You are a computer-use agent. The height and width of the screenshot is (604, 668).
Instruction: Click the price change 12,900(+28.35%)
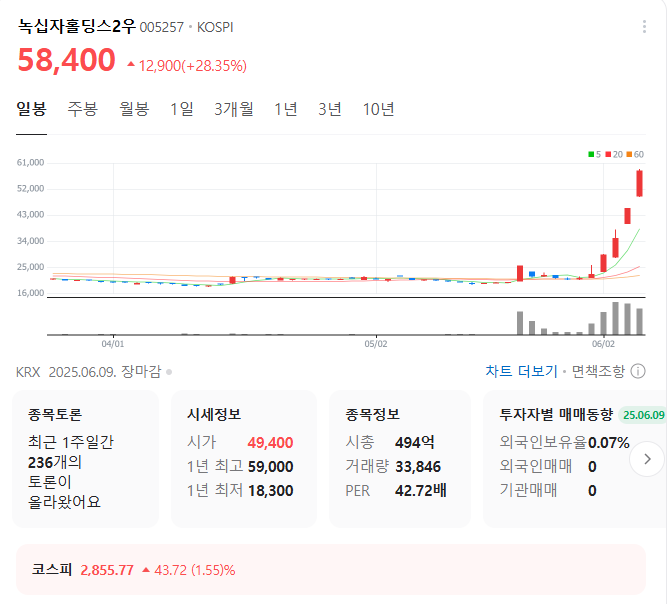(187, 66)
